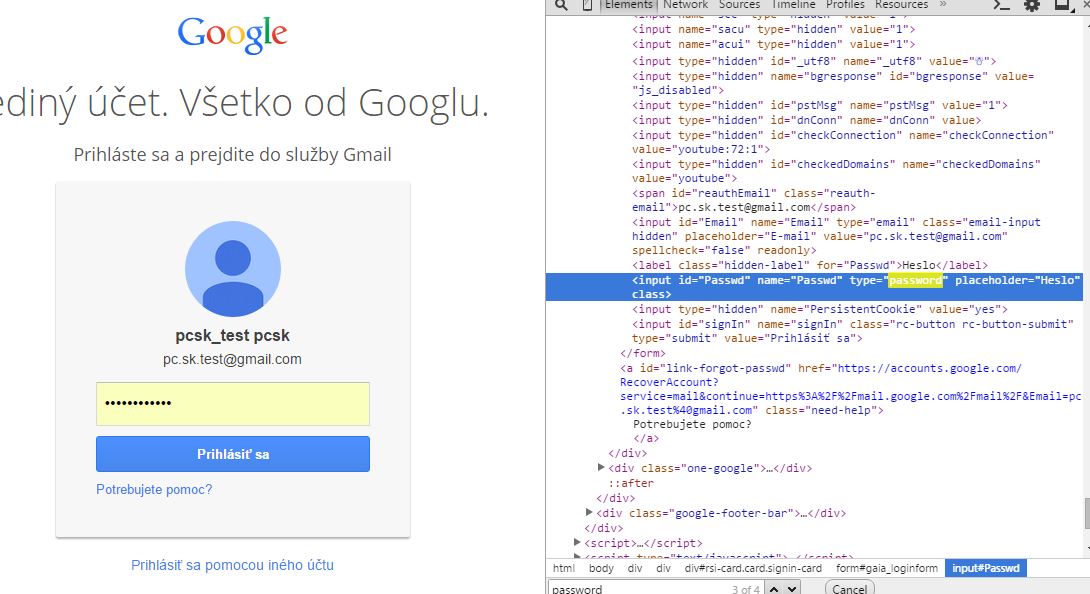Select the input id="pstMsg" line
This screenshot has width=1090, height=594.
point(820,105)
